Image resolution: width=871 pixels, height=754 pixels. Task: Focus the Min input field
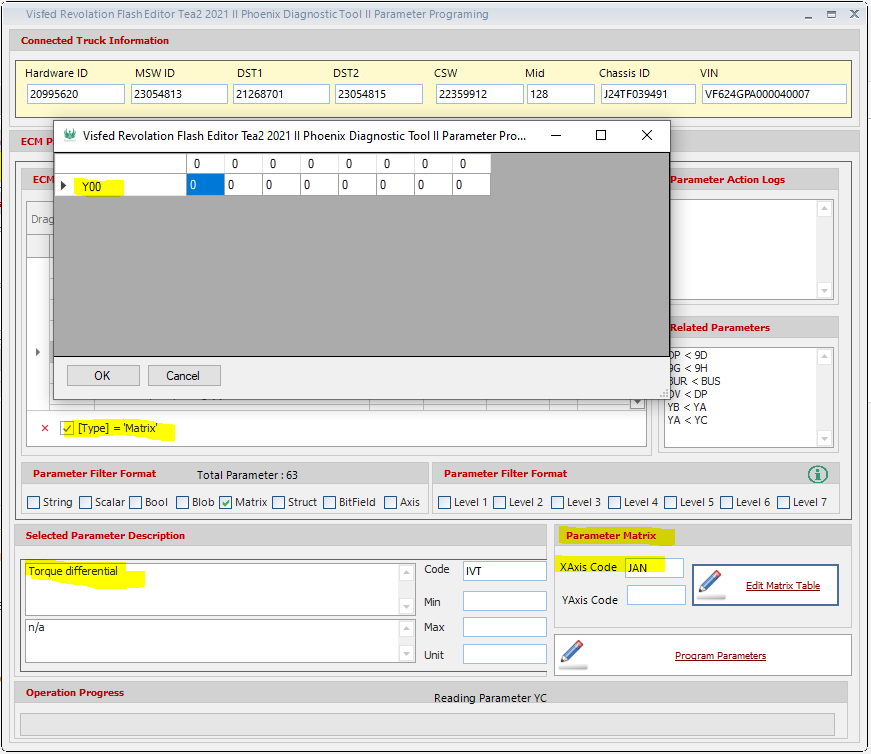pyautogui.click(x=505, y=601)
